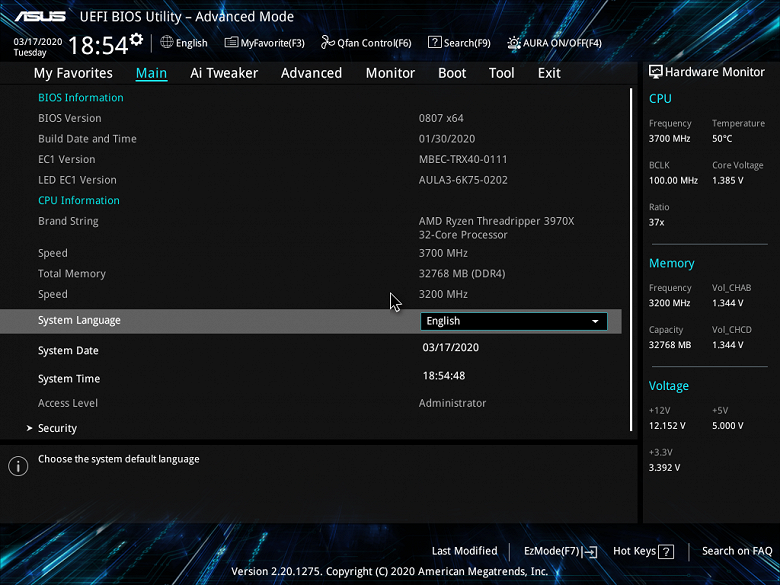Open the System Language dropdown arrow

click(x=595, y=321)
